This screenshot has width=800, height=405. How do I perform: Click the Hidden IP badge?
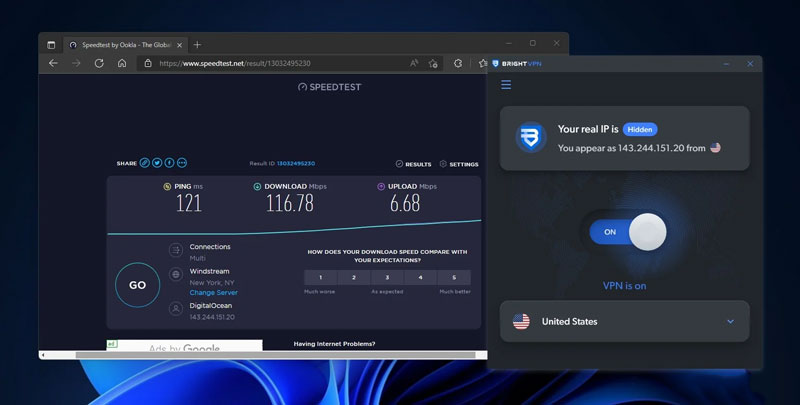tap(640, 130)
